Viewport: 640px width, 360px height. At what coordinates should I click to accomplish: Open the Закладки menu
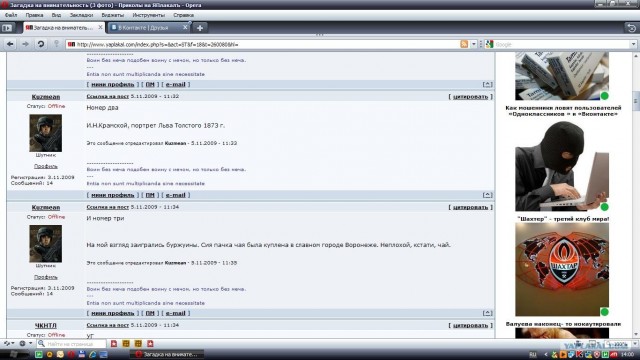81,15
